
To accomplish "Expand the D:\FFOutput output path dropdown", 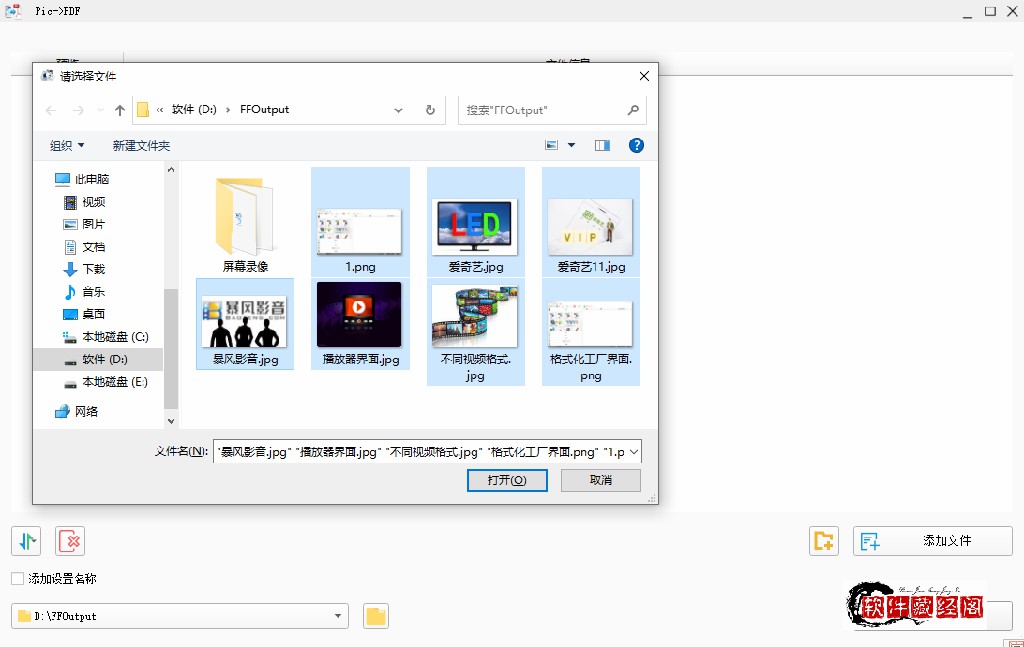I will click(x=337, y=616).
